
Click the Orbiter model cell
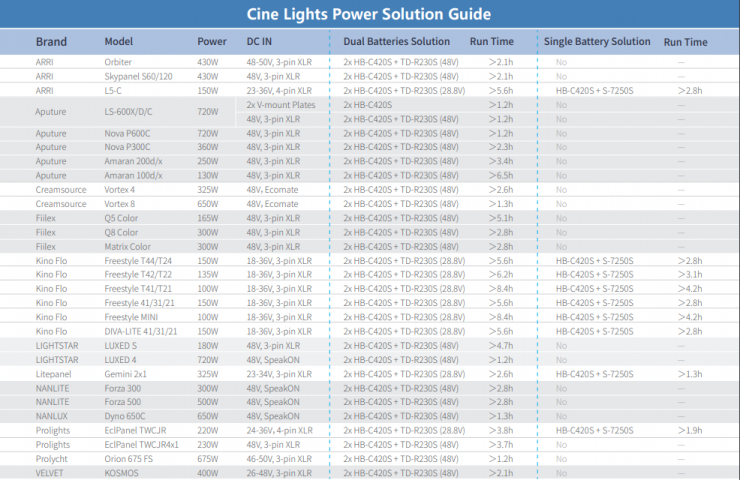pyautogui.click(x=118, y=62)
